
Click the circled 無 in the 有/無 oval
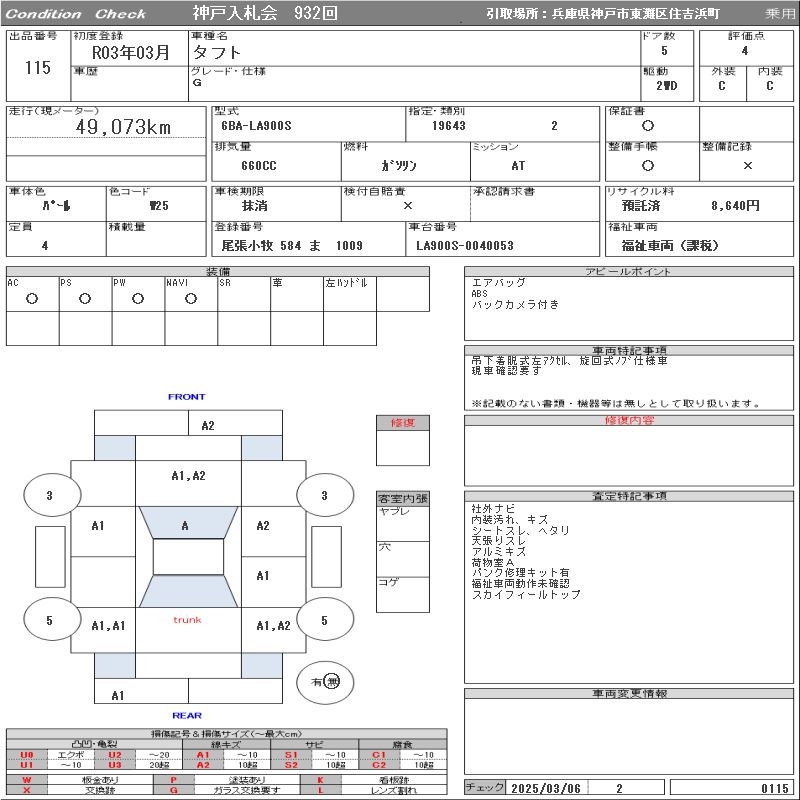[x=332, y=682]
